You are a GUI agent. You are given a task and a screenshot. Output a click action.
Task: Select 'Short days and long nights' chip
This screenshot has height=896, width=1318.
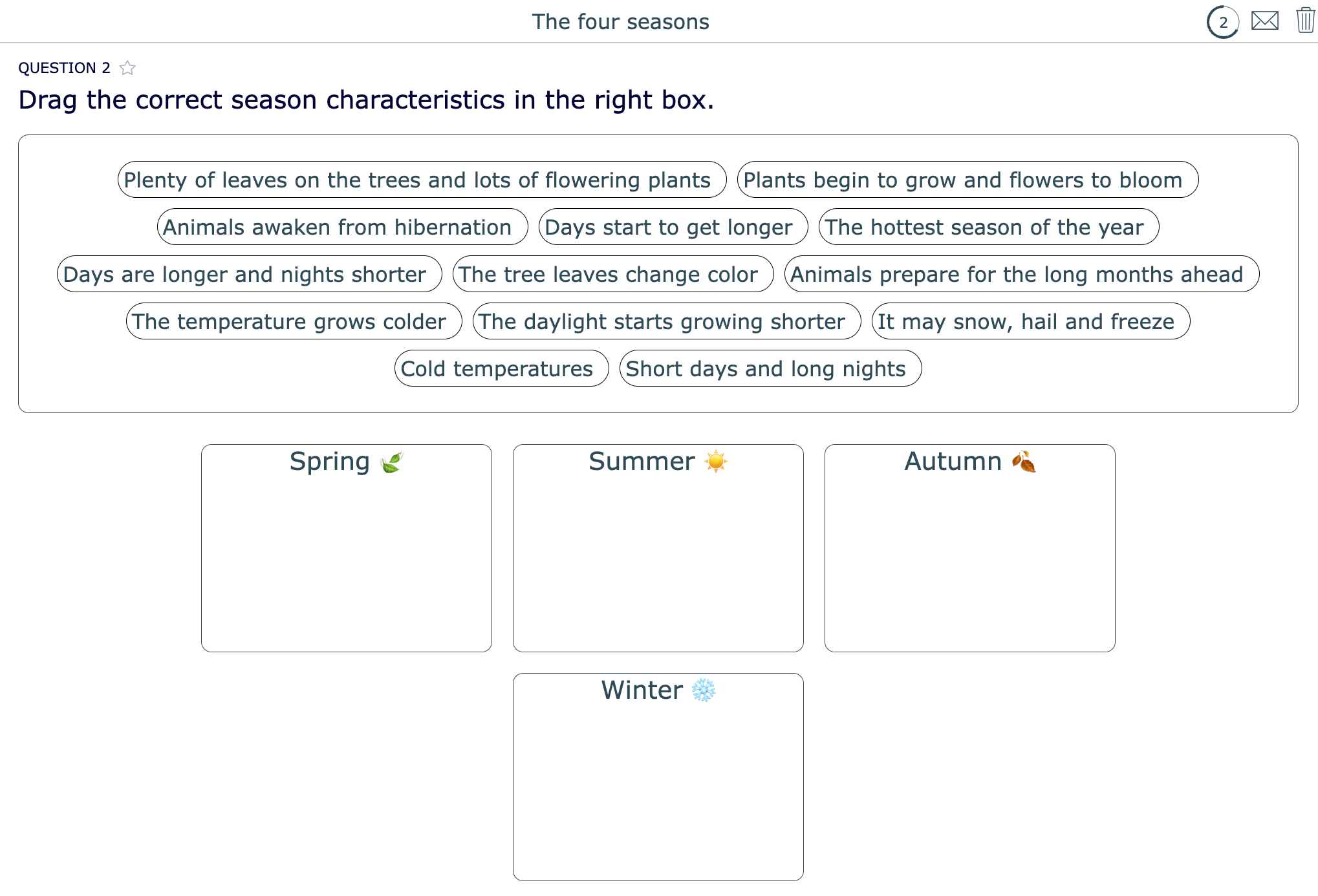point(770,368)
